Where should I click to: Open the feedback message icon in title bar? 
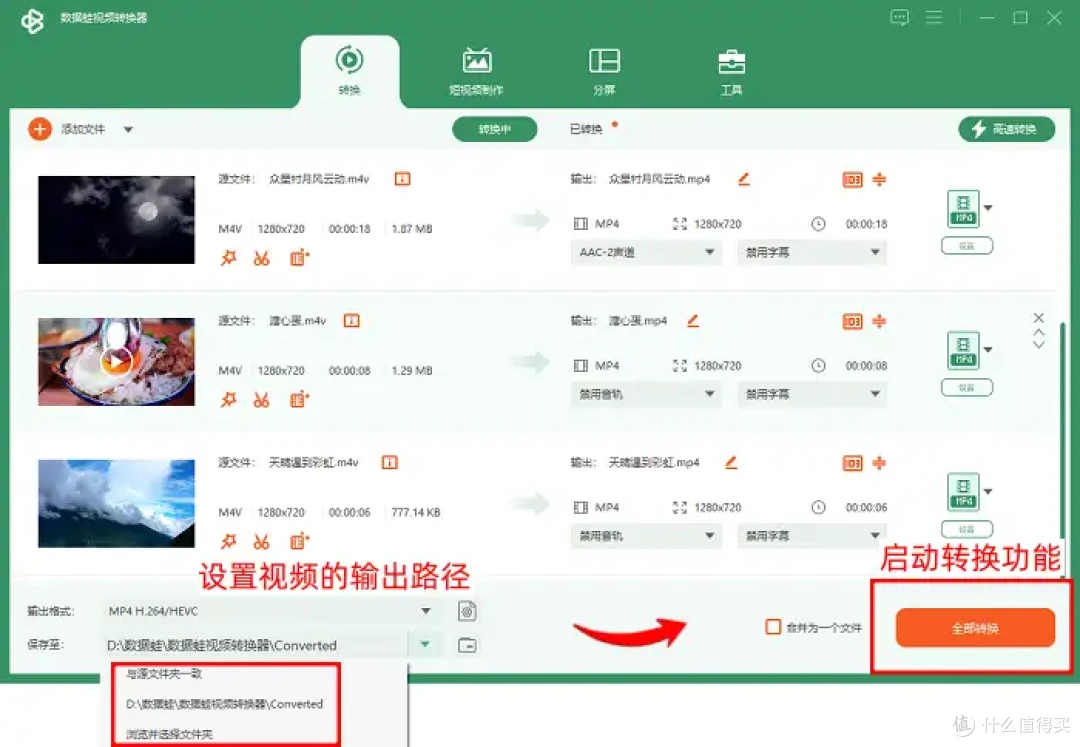point(900,17)
